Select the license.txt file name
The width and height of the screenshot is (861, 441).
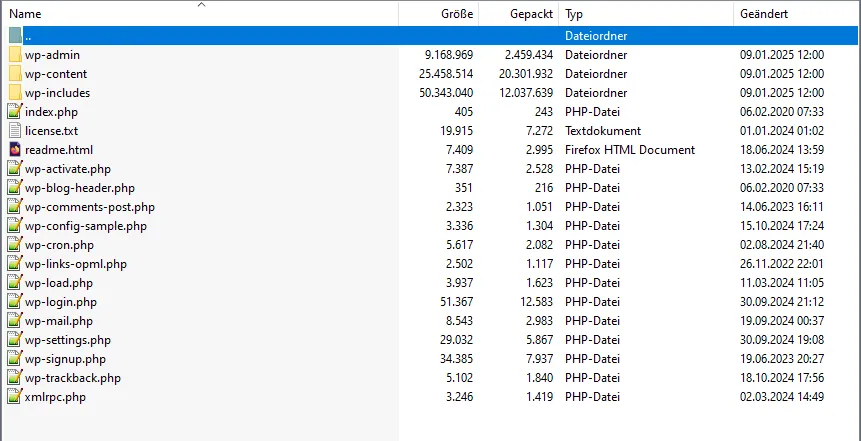pos(52,131)
